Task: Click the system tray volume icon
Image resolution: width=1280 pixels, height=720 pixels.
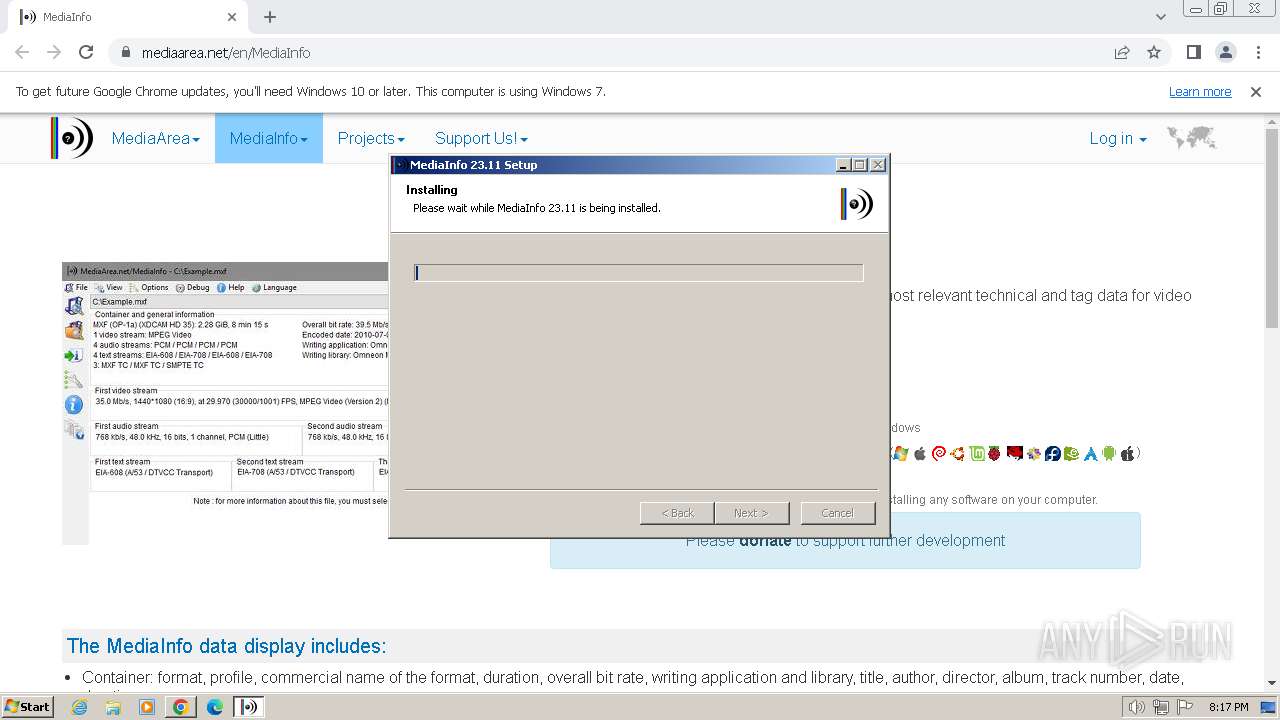Action: coord(1136,707)
